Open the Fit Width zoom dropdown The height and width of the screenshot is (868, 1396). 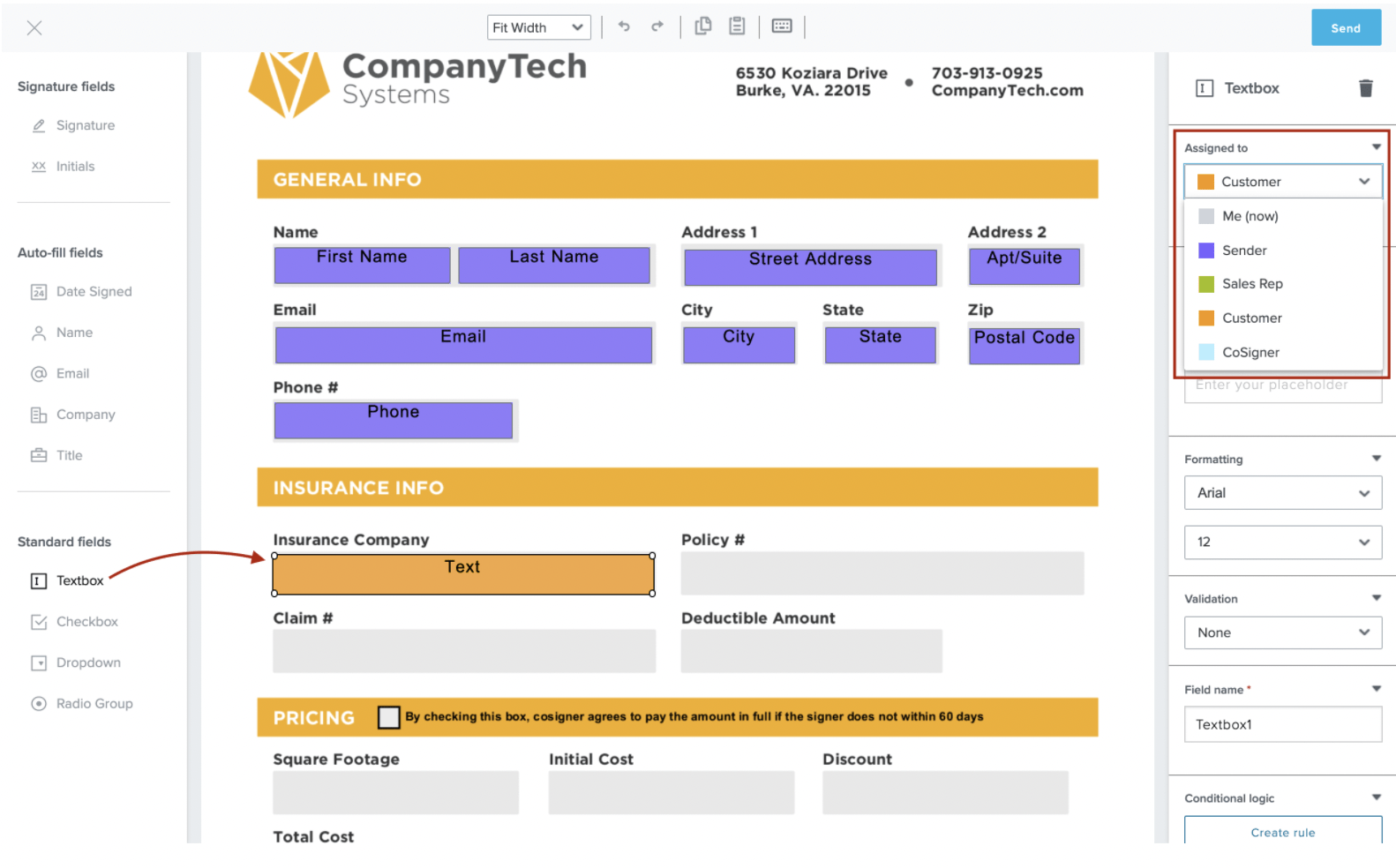point(538,26)
